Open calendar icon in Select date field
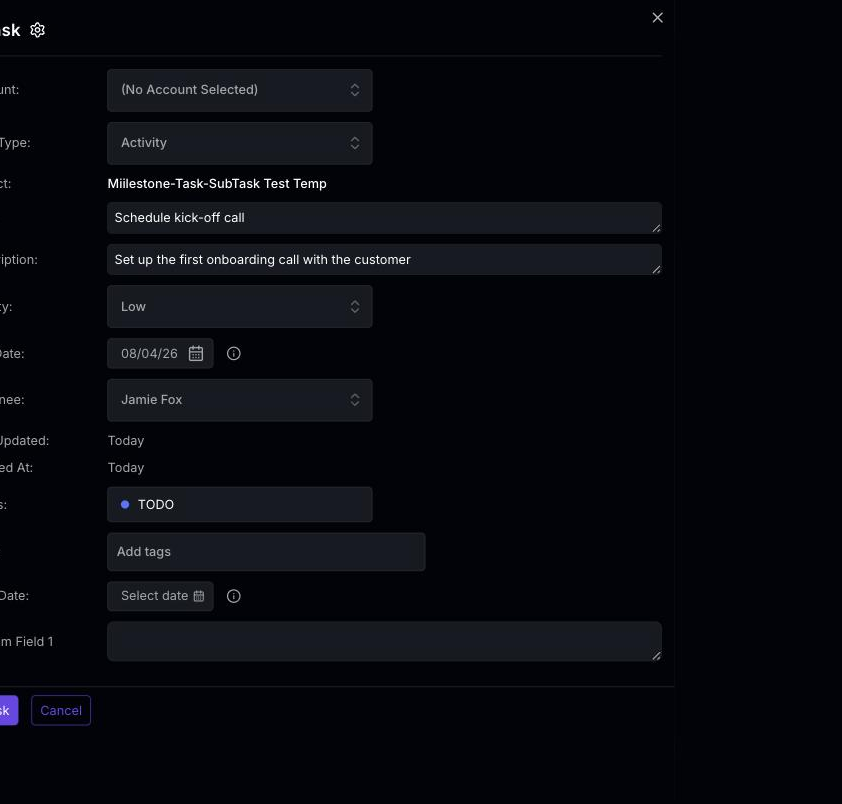842x804 pixels. tap(199, 596)
